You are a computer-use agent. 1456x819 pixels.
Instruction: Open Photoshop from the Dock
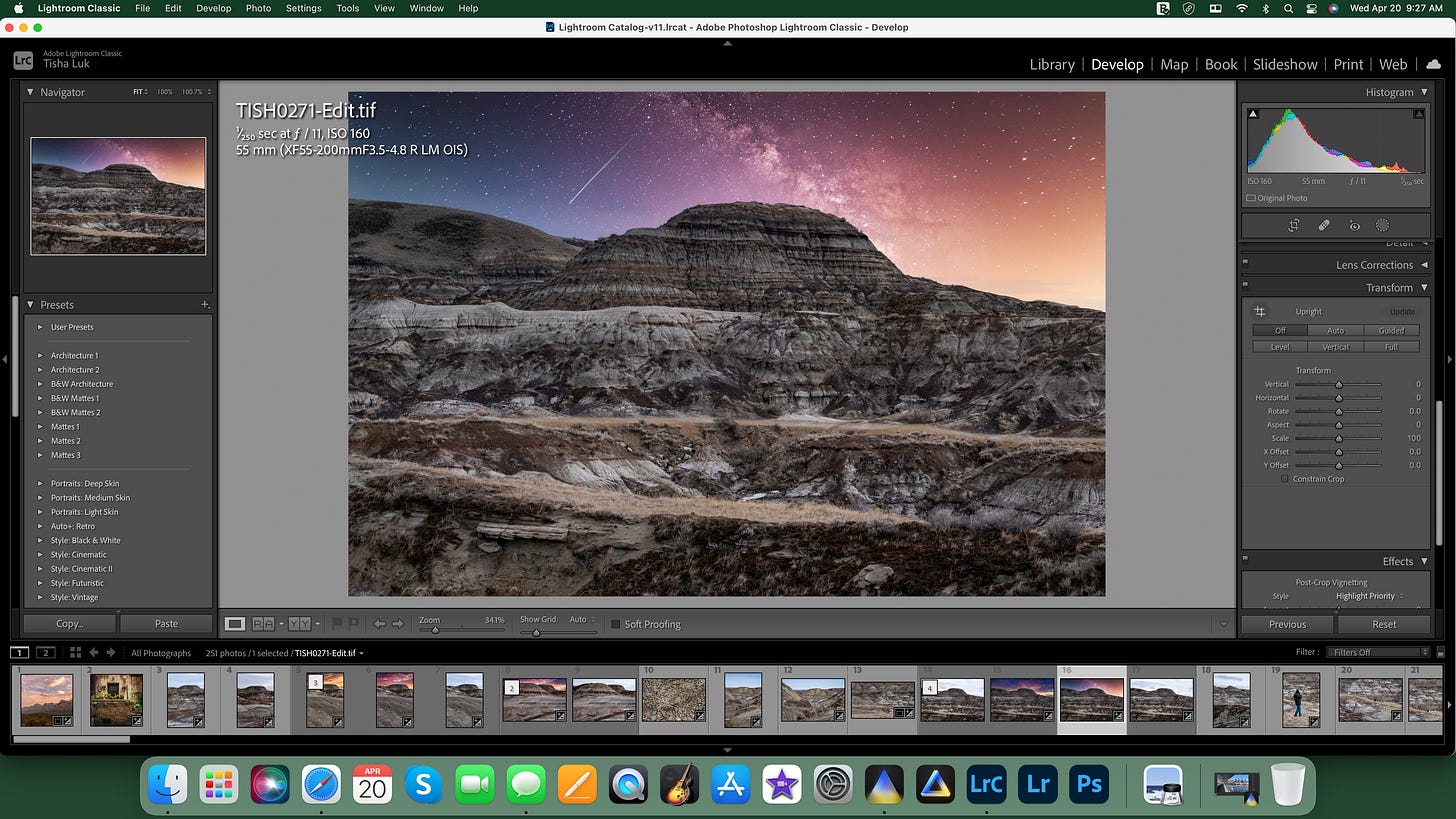(1089, 784)
